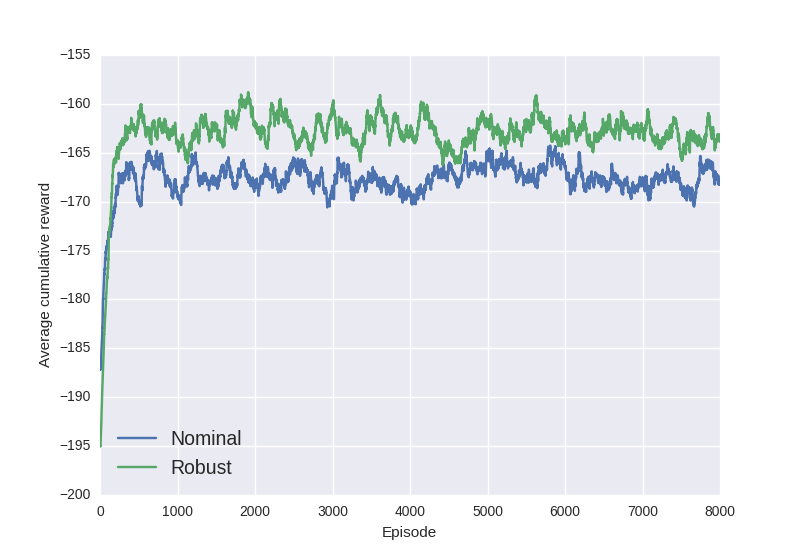
Task: Click the x-axis tick label 5000
Action: click(488, 511)
